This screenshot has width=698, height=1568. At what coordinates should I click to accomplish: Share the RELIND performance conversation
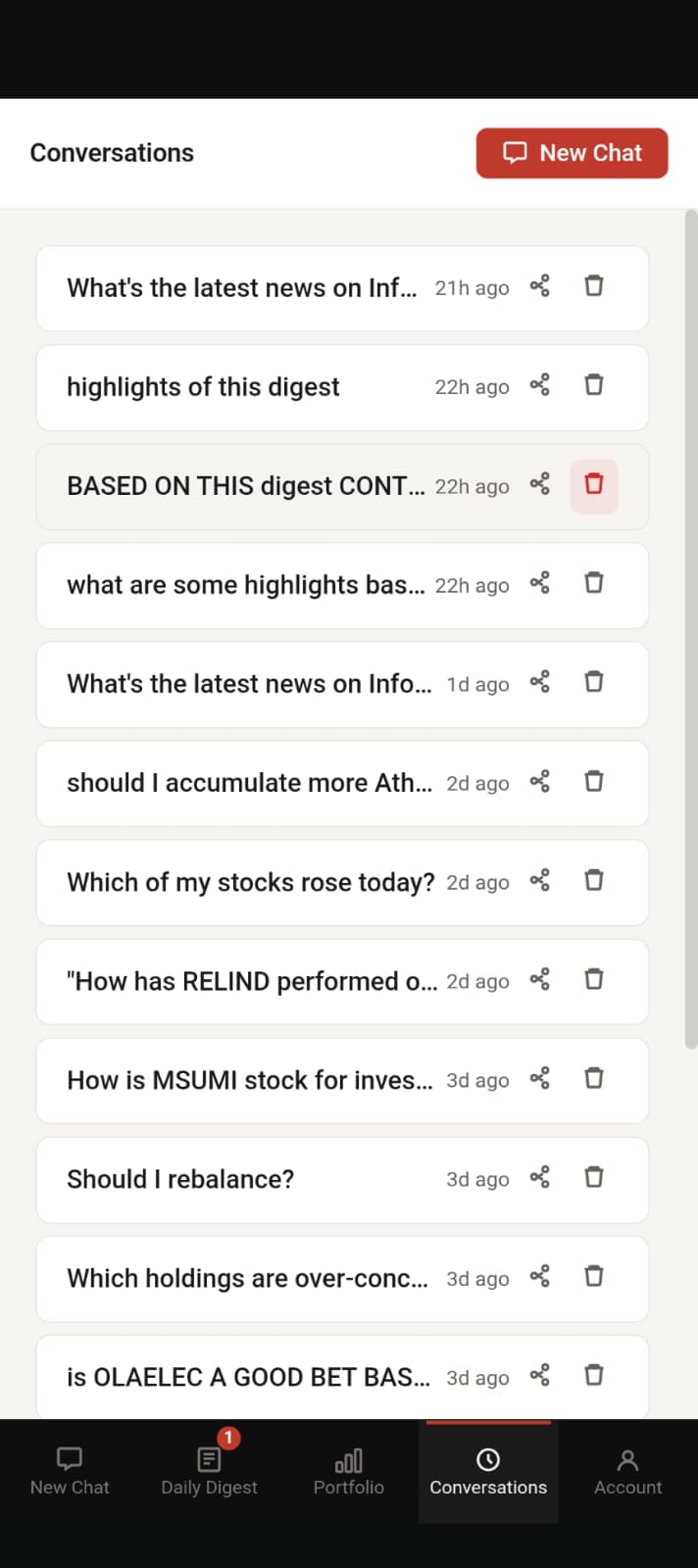pos(539,979)
